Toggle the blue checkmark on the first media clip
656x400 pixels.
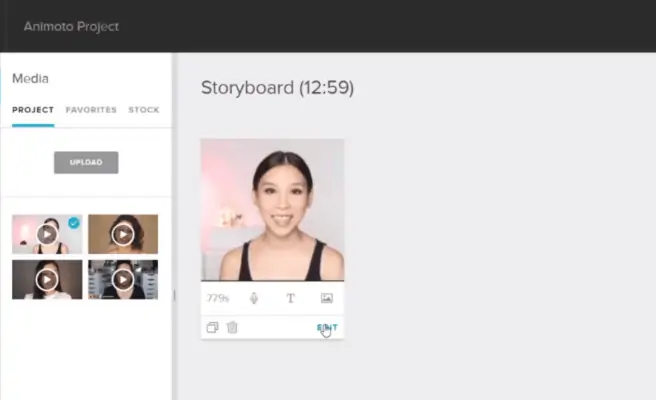point(74,223)
